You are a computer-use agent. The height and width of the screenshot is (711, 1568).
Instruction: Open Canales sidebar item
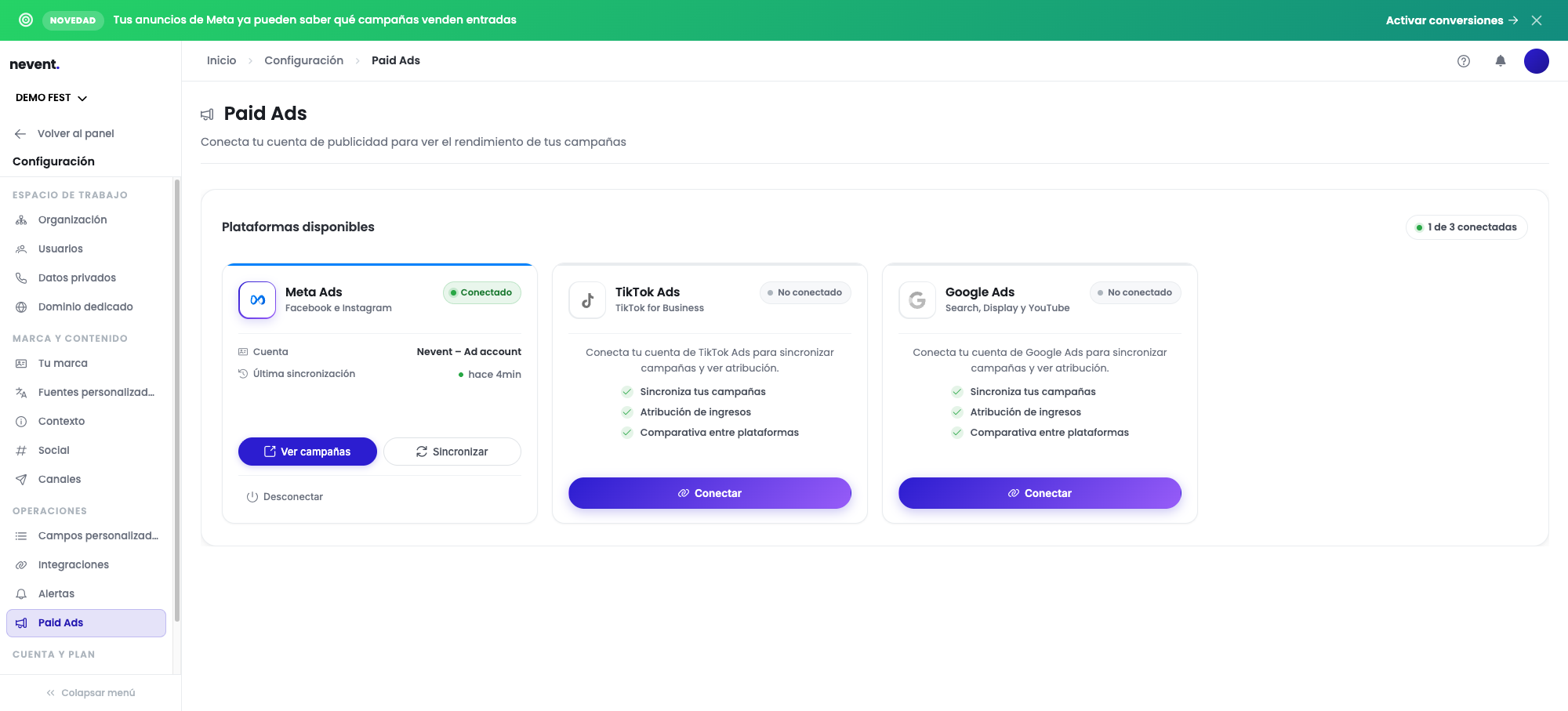click(x=86, y=480)
